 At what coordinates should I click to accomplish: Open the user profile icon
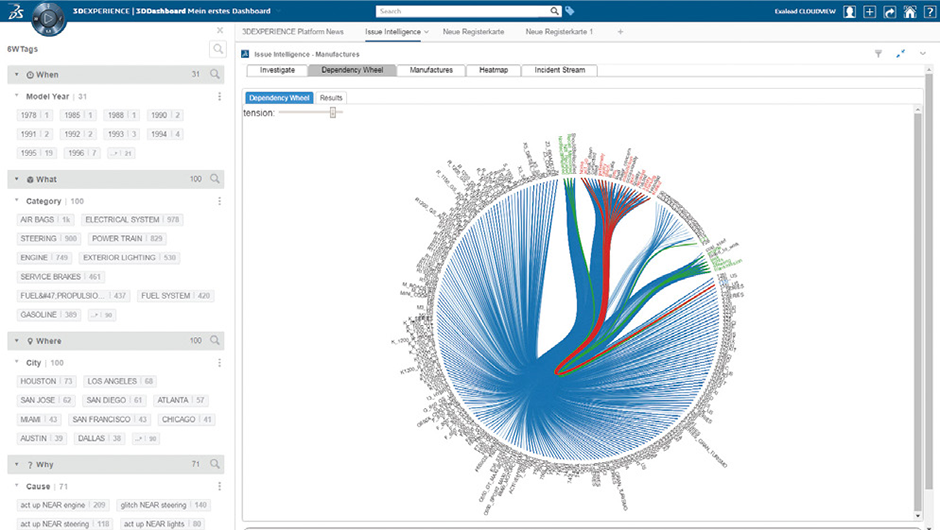click(849, 12)
